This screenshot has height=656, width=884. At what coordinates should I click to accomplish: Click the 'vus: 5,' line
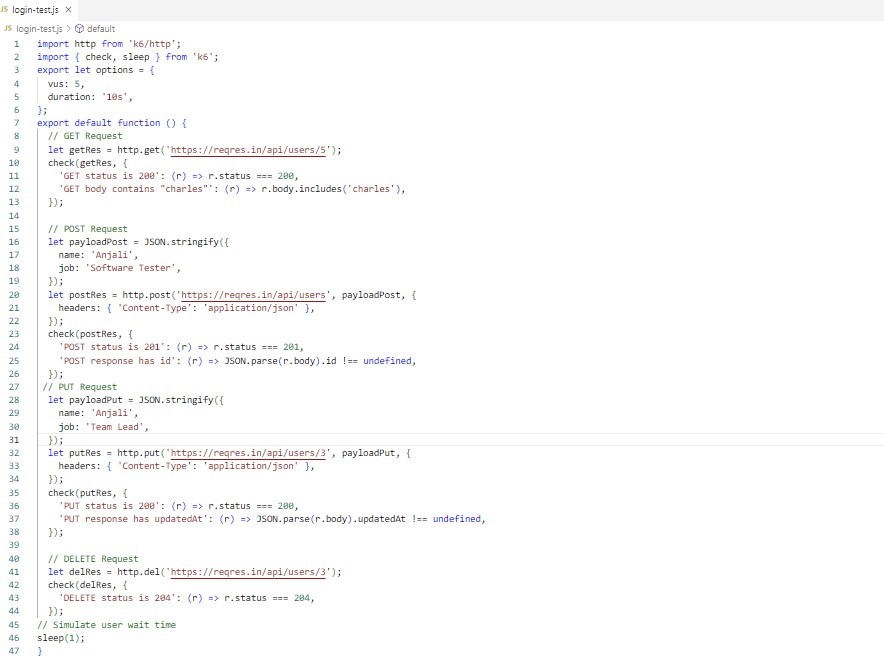(66, 84)
